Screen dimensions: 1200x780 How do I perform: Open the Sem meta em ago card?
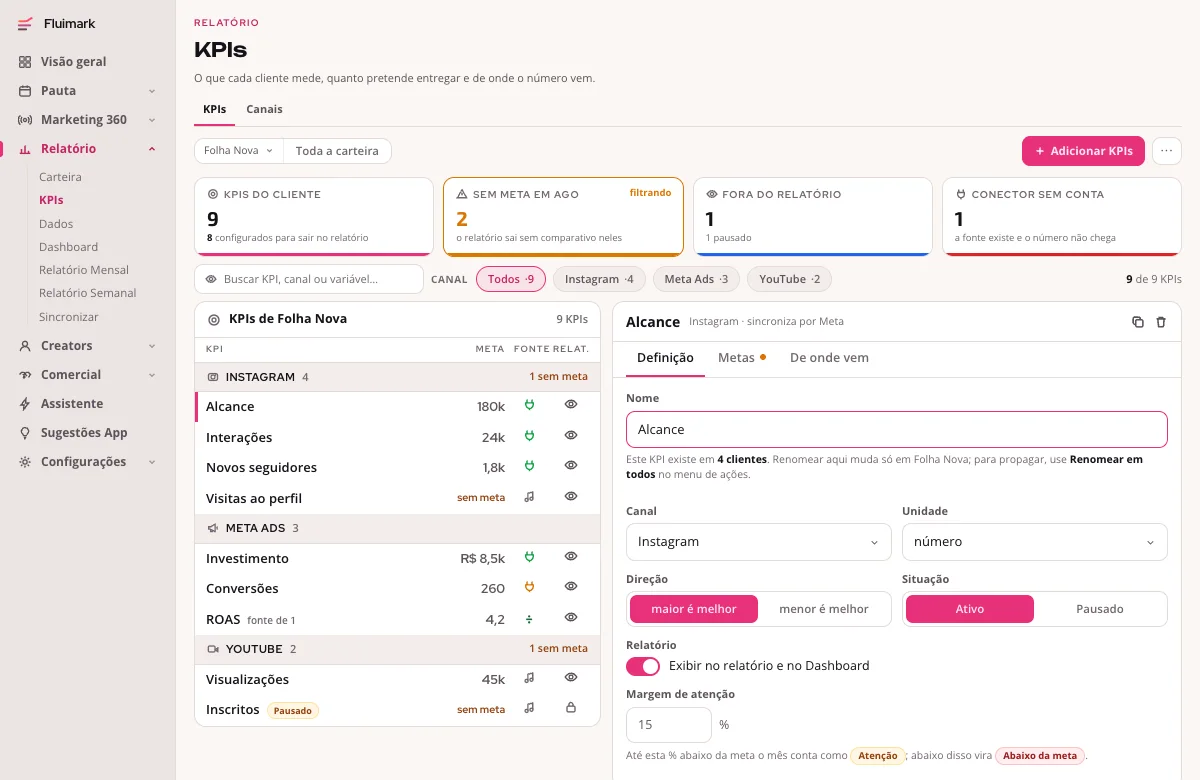click(x=563, y=217)
